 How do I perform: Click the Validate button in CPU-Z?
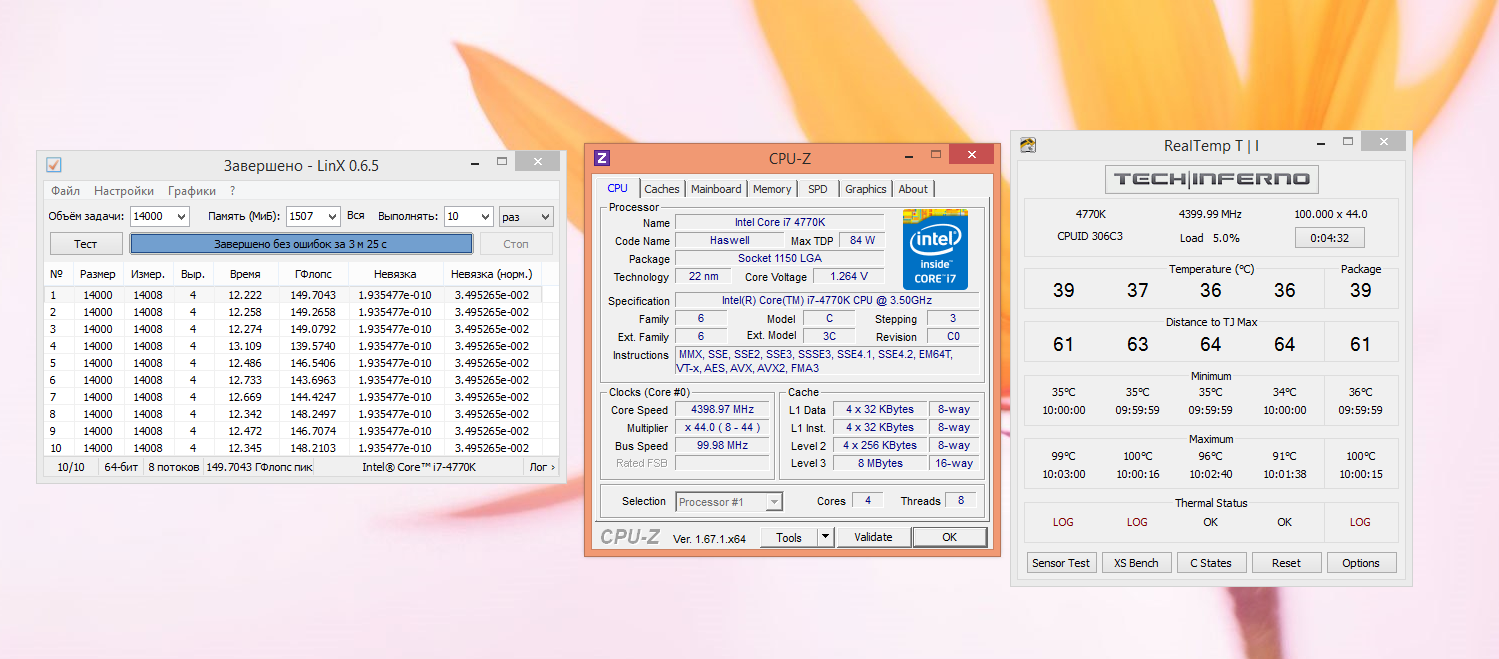pyautogui.click(x=873, y=537)
